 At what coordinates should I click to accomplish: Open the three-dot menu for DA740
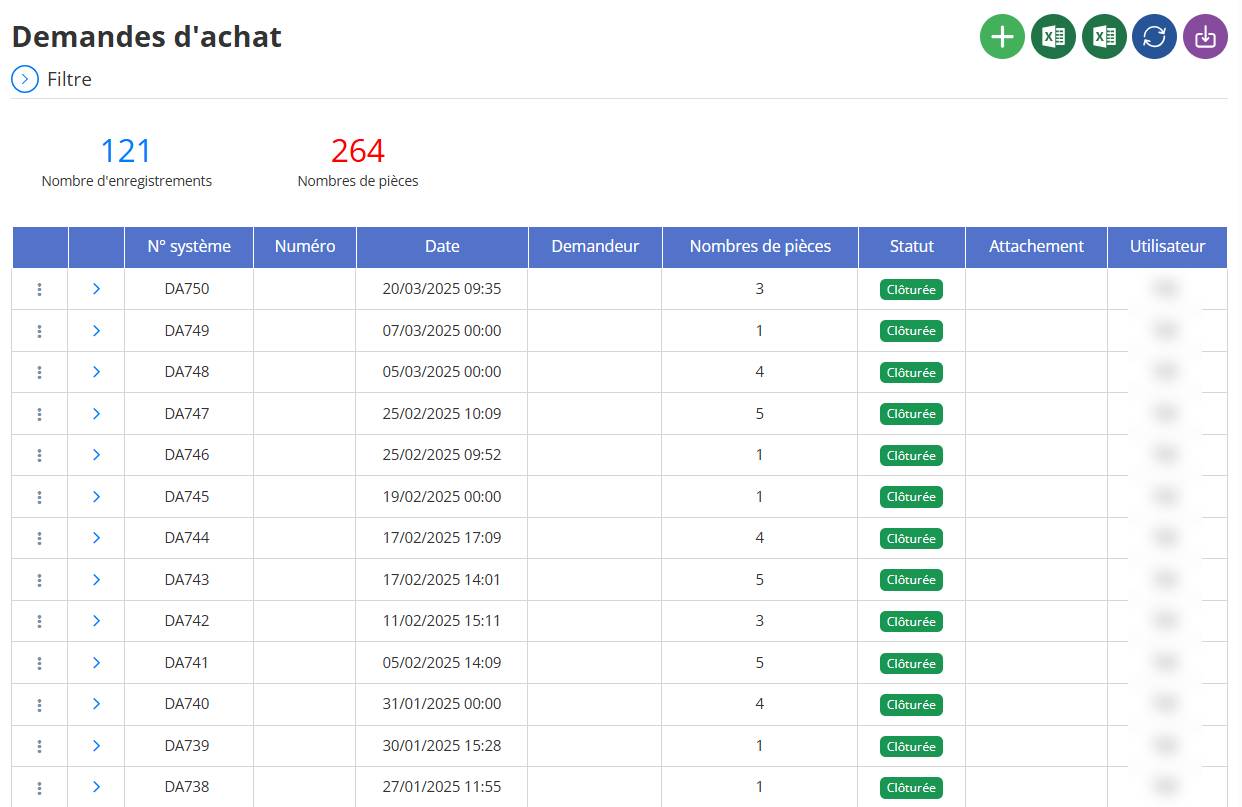(x=39, y=704)
